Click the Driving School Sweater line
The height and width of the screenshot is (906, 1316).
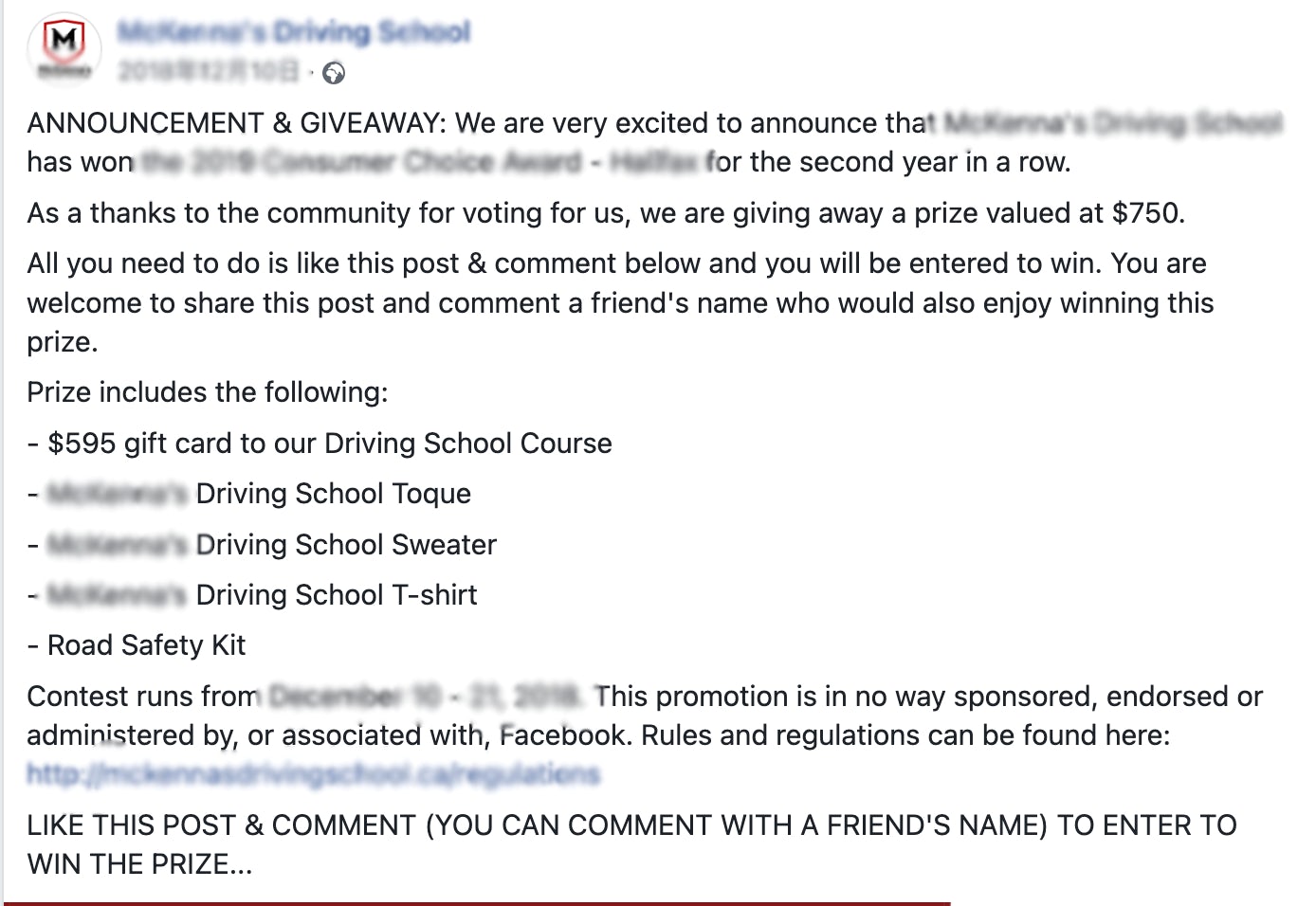[345, 545]
